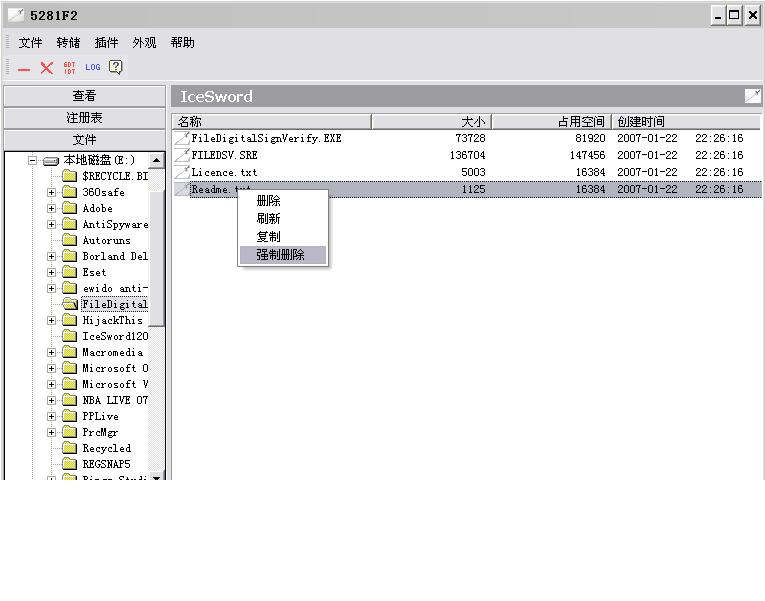Click the local disk (E:) drive icon
765x601 pixels.
[51, 160]
